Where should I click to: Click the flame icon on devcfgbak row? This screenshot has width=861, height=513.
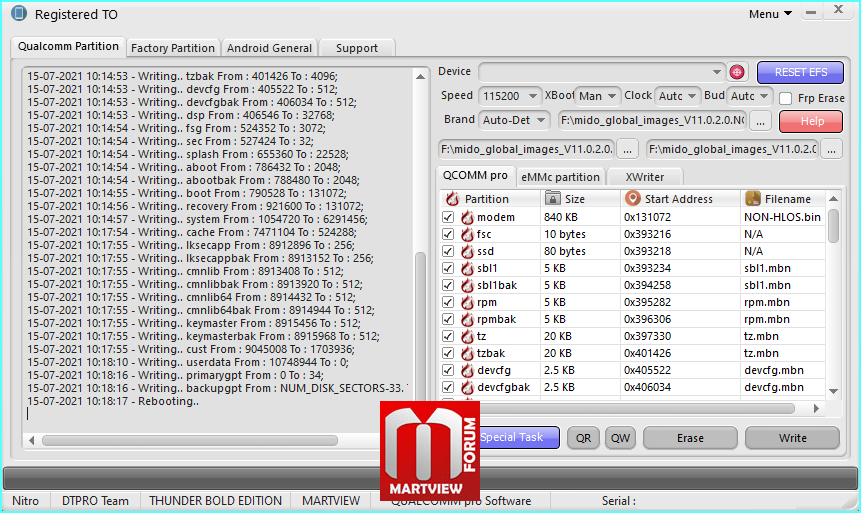pos(467,388)
